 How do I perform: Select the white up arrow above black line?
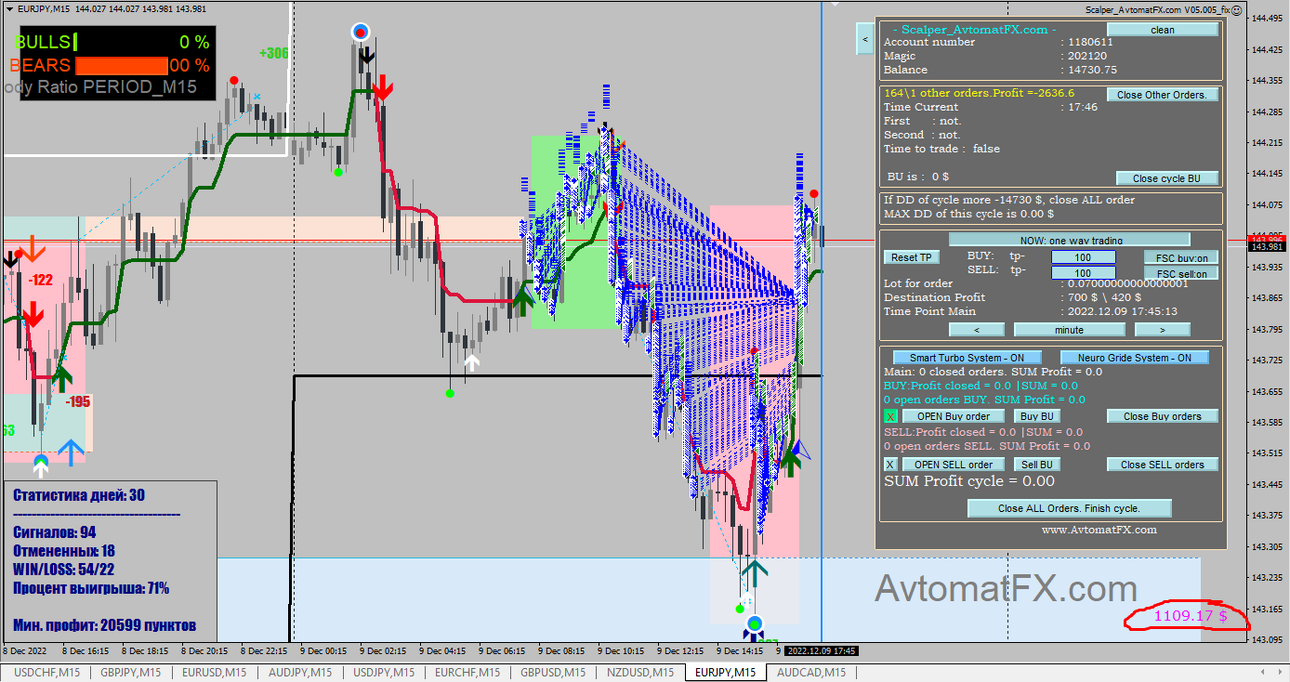click(471, 363)
